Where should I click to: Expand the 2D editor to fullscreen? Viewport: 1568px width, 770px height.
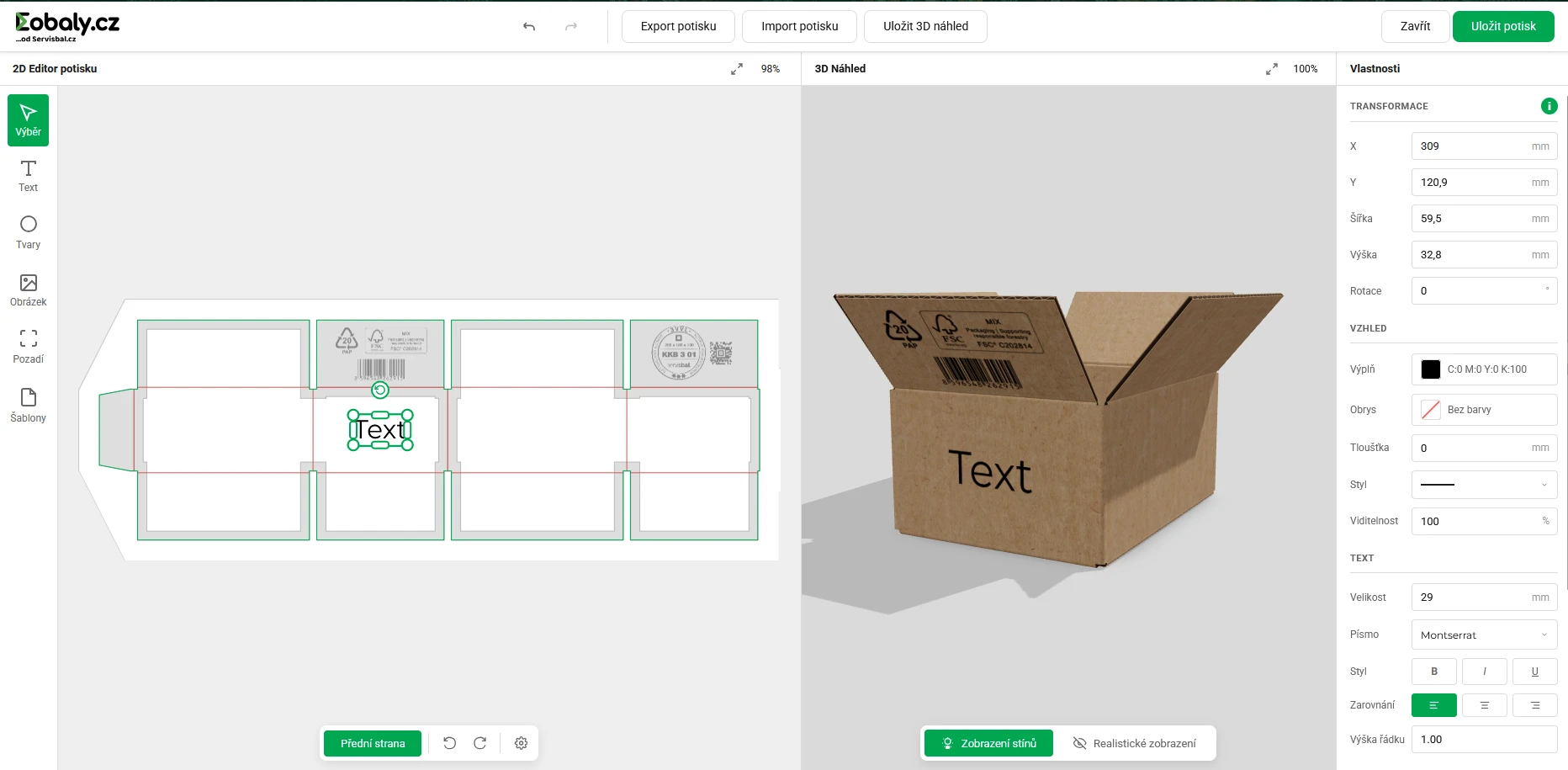[x=737, y=69]
